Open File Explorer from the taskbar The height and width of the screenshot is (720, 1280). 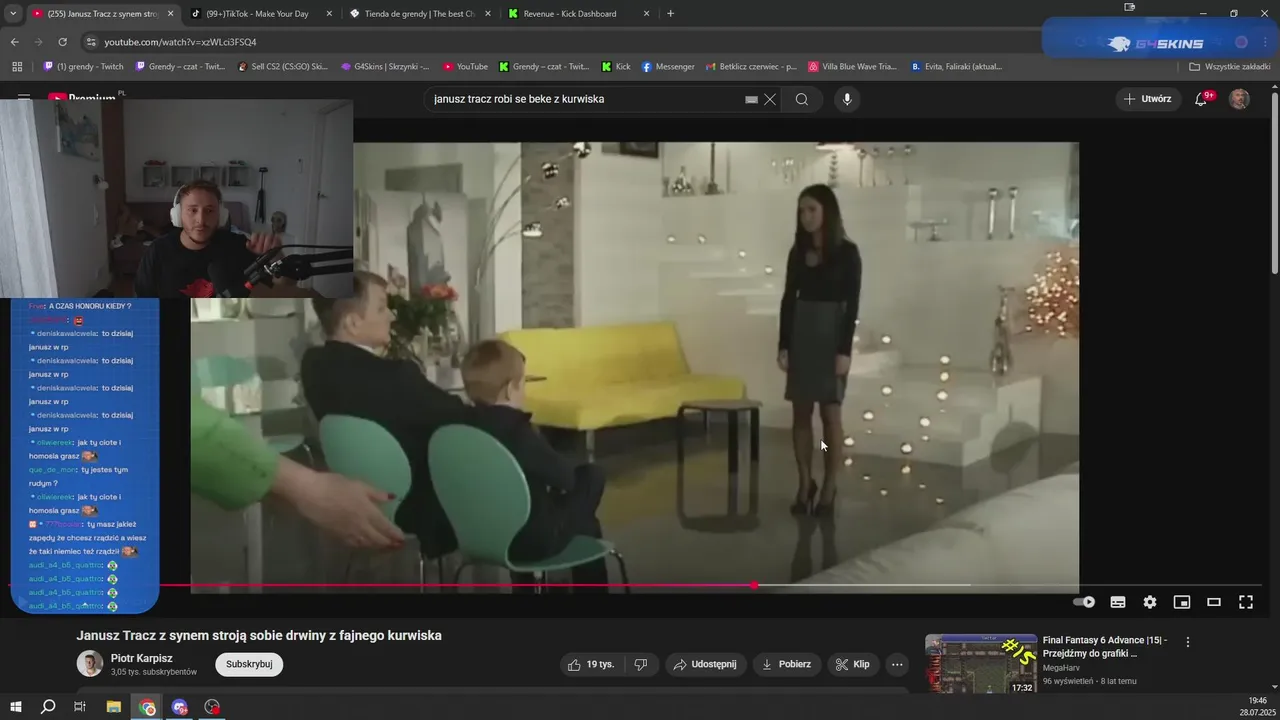(x=114, y=707)
